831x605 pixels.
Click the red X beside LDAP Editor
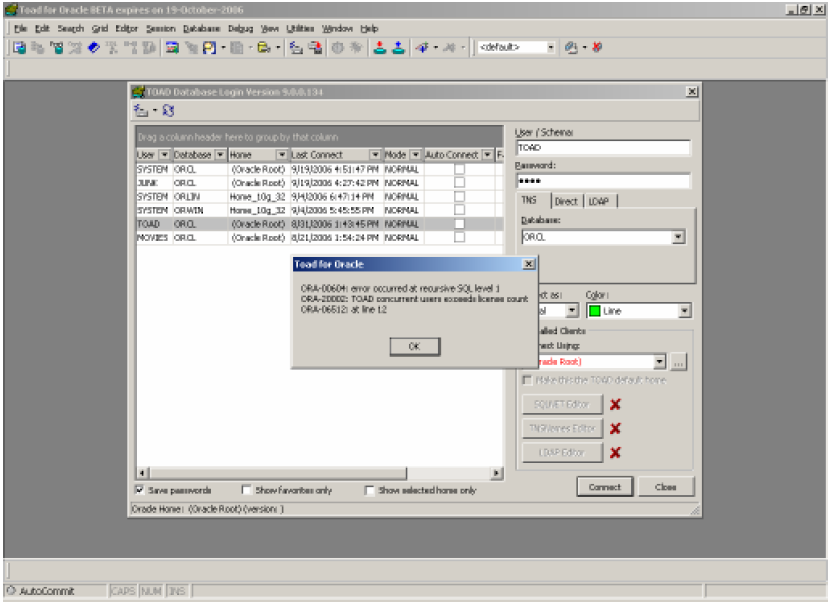tap(615, 452)
